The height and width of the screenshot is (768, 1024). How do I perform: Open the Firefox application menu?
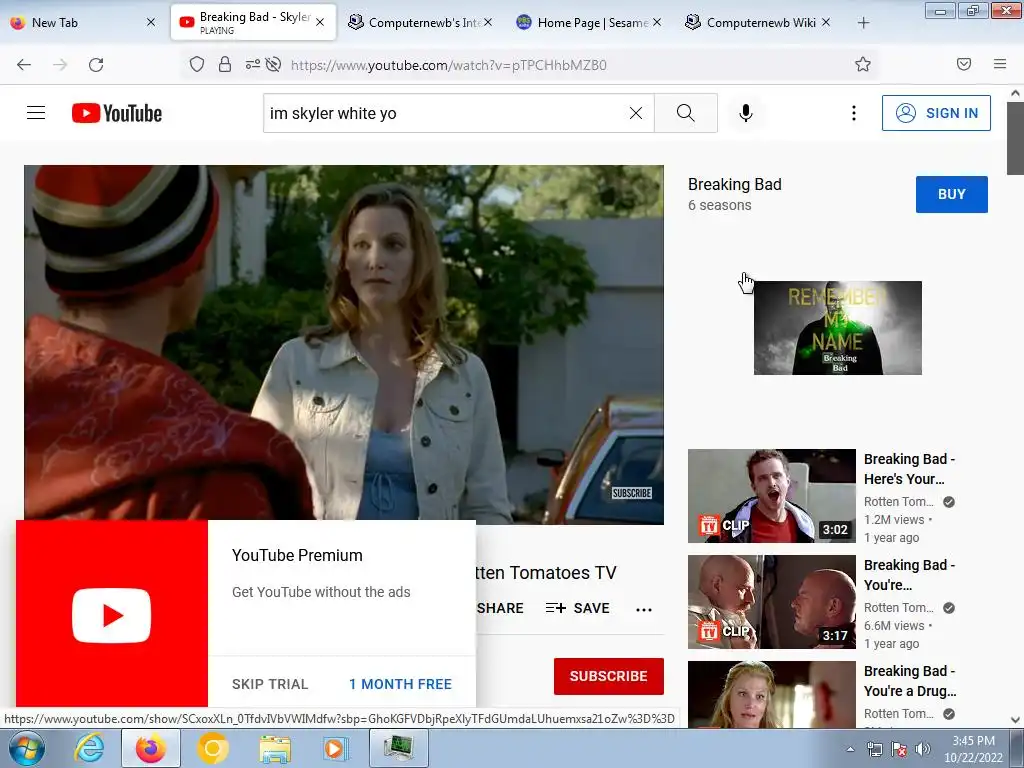pos(1000,64)
